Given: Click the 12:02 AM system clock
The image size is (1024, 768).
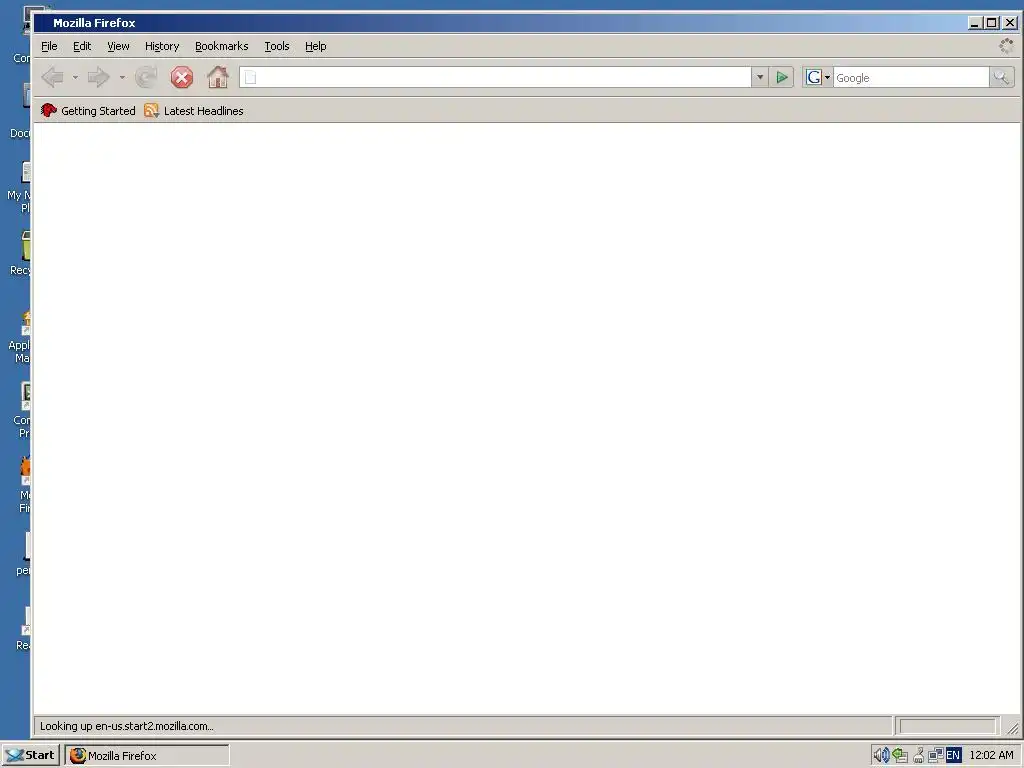Looking at the screenshot, I should coord(991,756).
